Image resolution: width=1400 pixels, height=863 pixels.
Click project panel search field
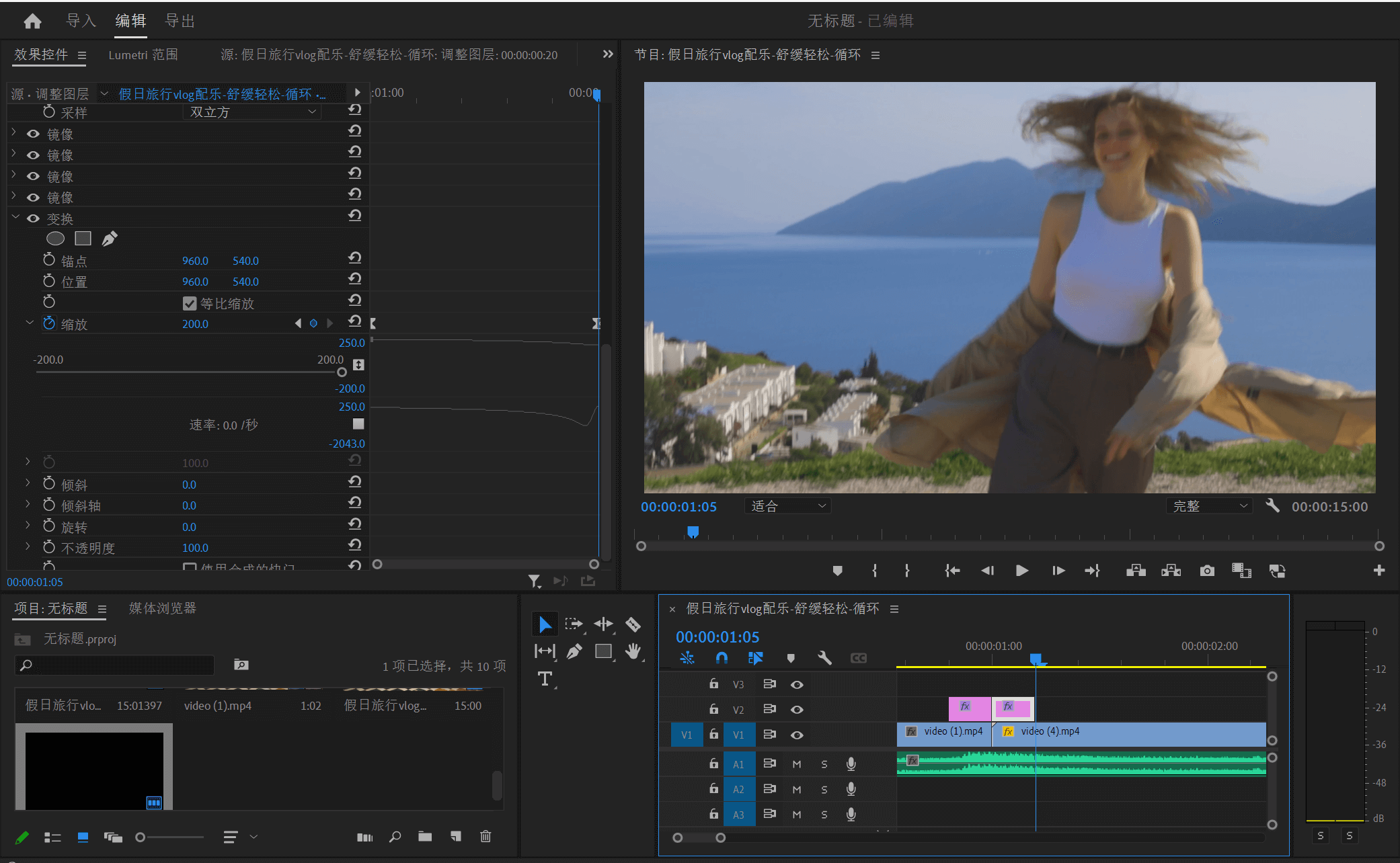tap(114, 665)
